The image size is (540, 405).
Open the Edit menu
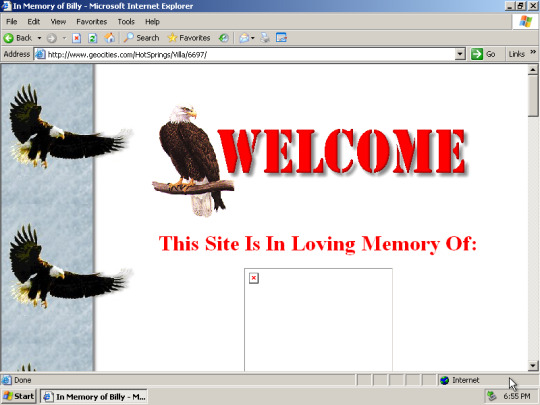(x=33, y=22)
